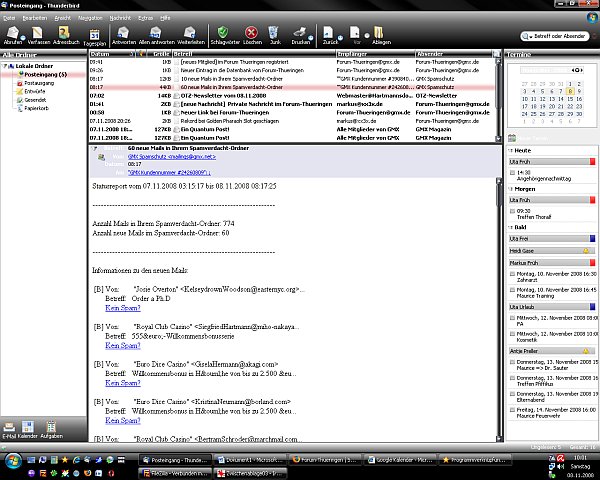This screenshot has height=480, width=600.
Task: Collapse the Morgen section in Termine
Action: pyautogui.click(x=510, y=189)
